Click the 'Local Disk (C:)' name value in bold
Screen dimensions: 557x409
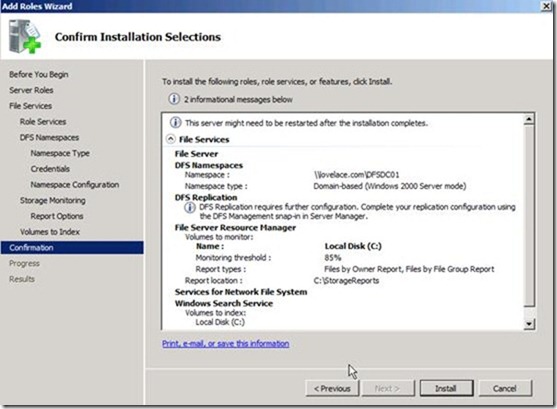pos(353,246)
